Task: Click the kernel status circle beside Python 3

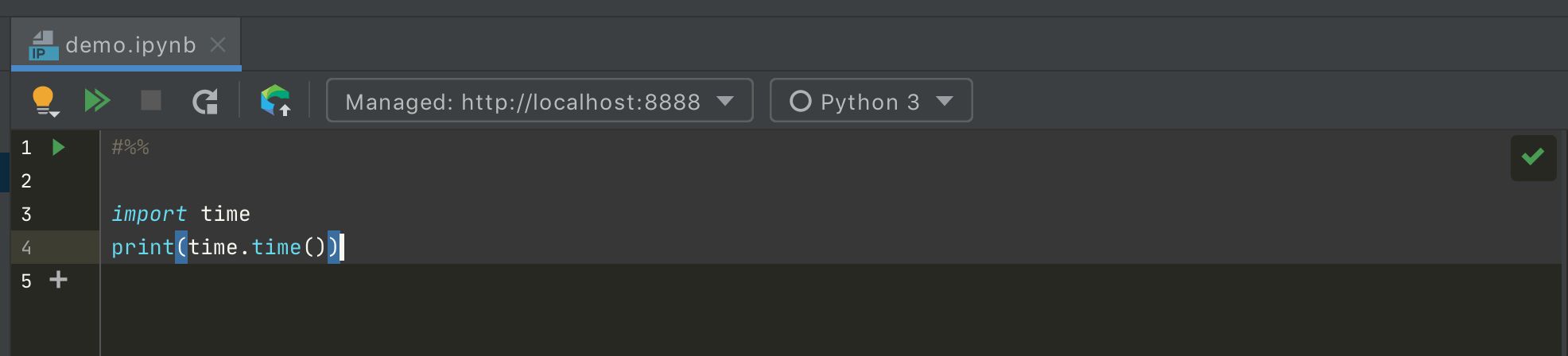Action: click(x=800, y=101)
